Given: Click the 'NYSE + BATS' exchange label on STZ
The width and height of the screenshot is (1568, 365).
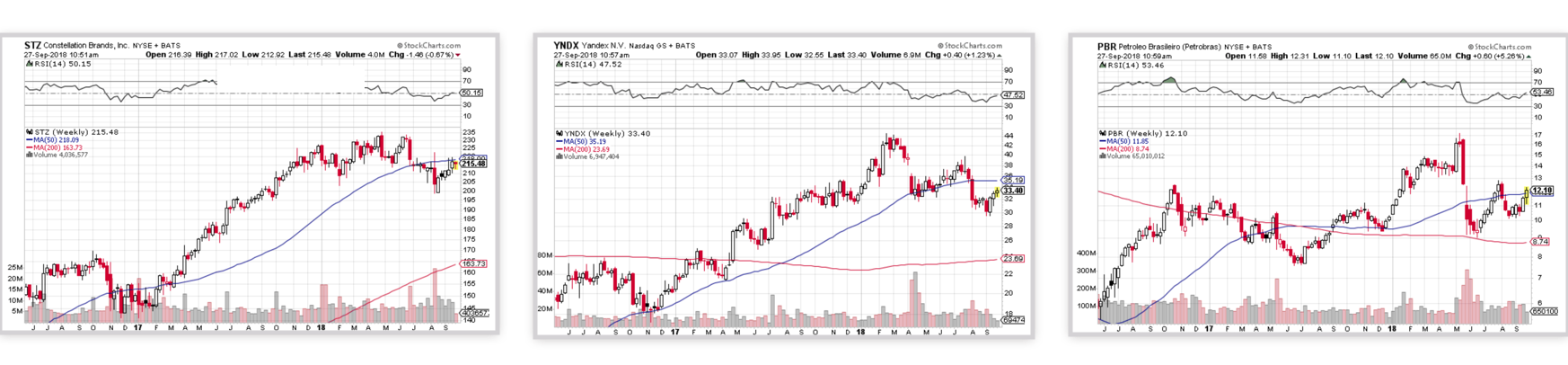Looking at the screenshot, I should click(156, 46).
